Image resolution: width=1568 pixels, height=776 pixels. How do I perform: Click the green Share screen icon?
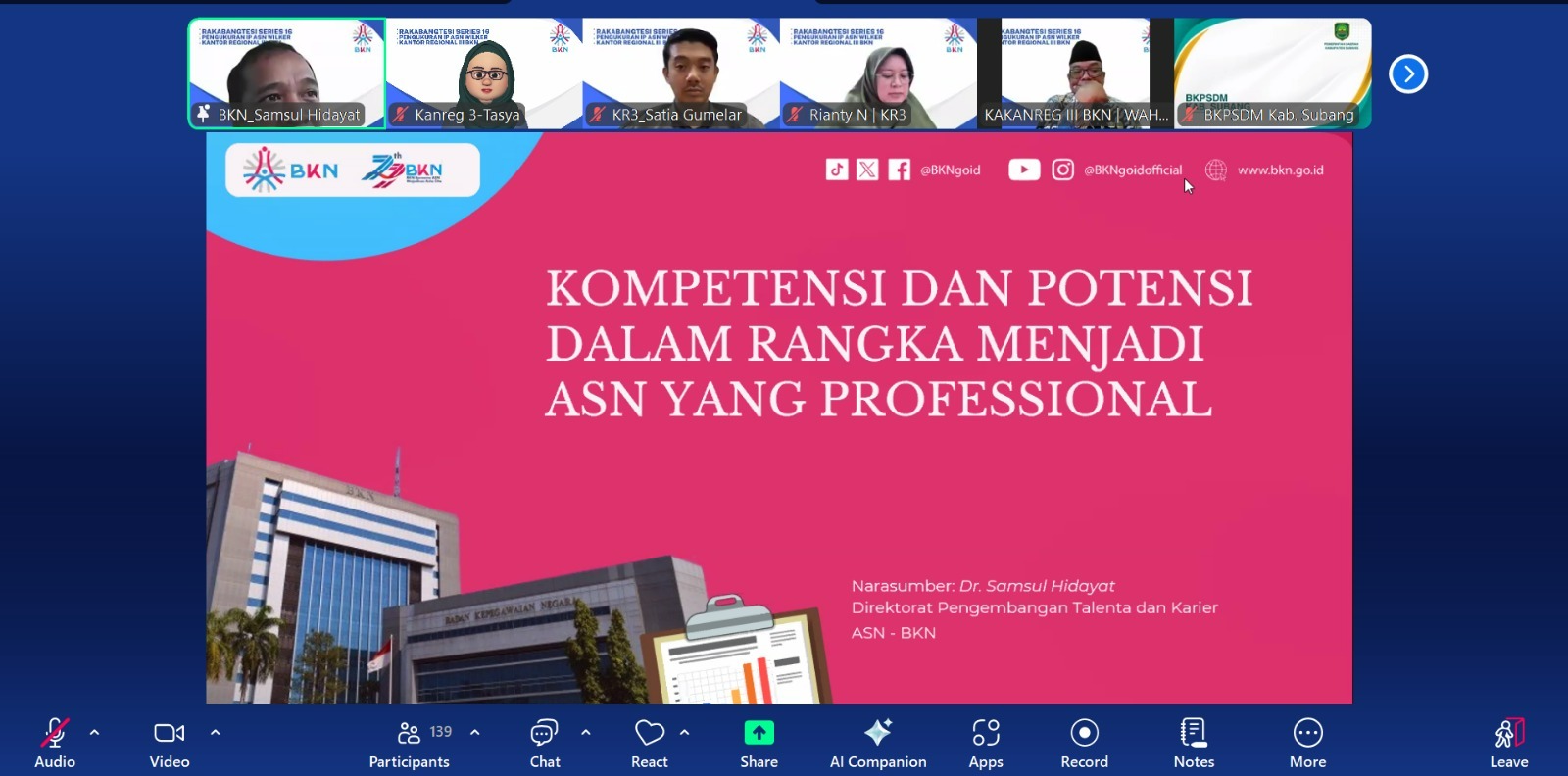click(759, 734)
